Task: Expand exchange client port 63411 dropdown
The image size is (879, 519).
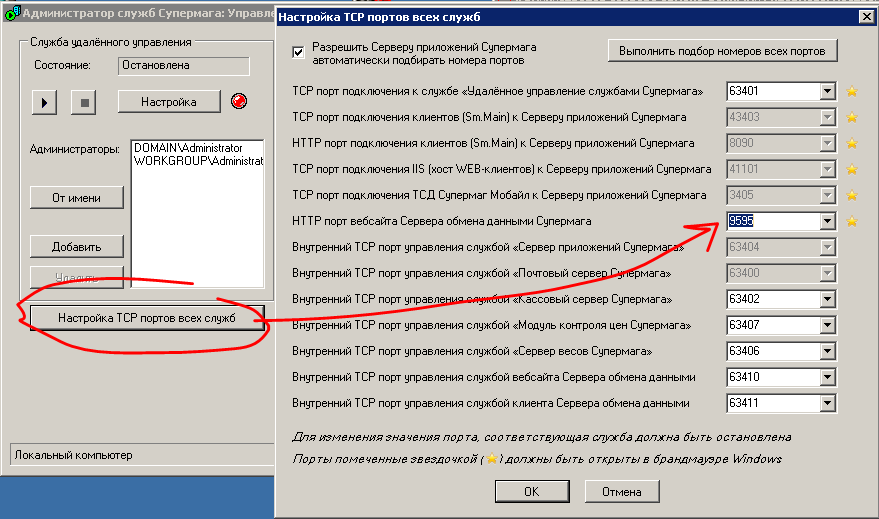Action: [x=827, y=403]
